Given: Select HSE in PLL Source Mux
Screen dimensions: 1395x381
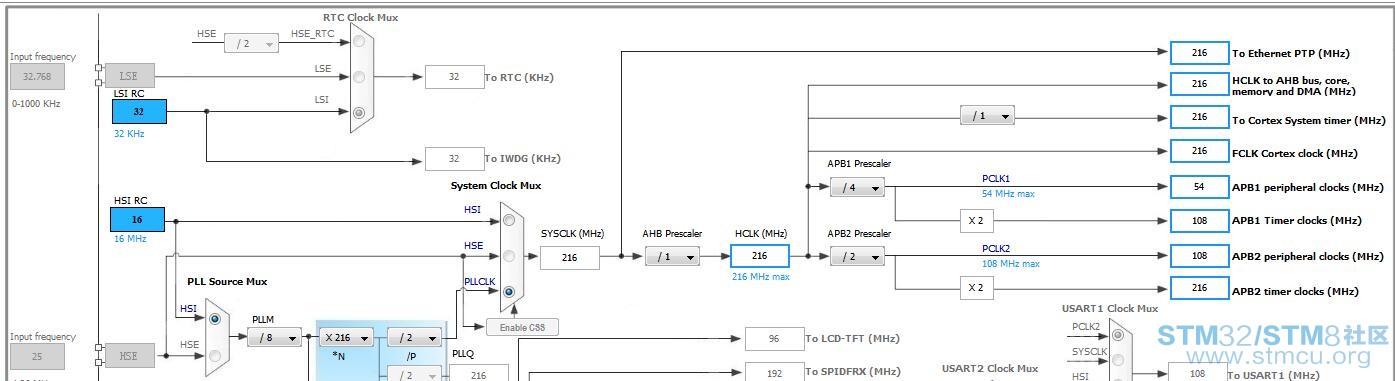Looking at the screenshot, I should (215, 355).
